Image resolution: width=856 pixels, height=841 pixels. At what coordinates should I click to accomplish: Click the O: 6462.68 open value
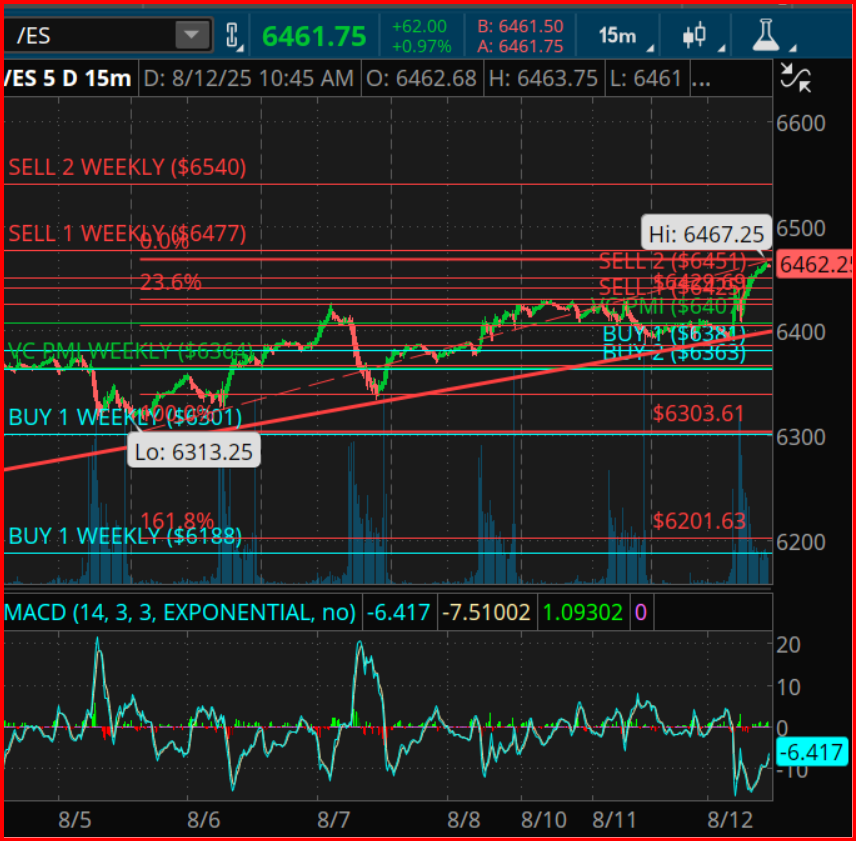pyautogui.click(x=421, y=79)
